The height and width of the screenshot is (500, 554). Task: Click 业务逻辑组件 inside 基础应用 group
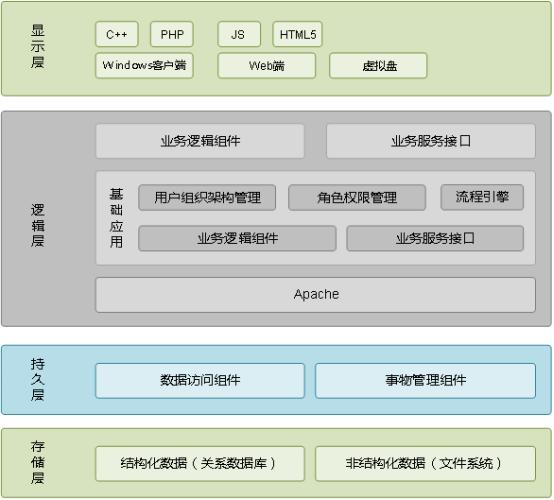point(237,239)
